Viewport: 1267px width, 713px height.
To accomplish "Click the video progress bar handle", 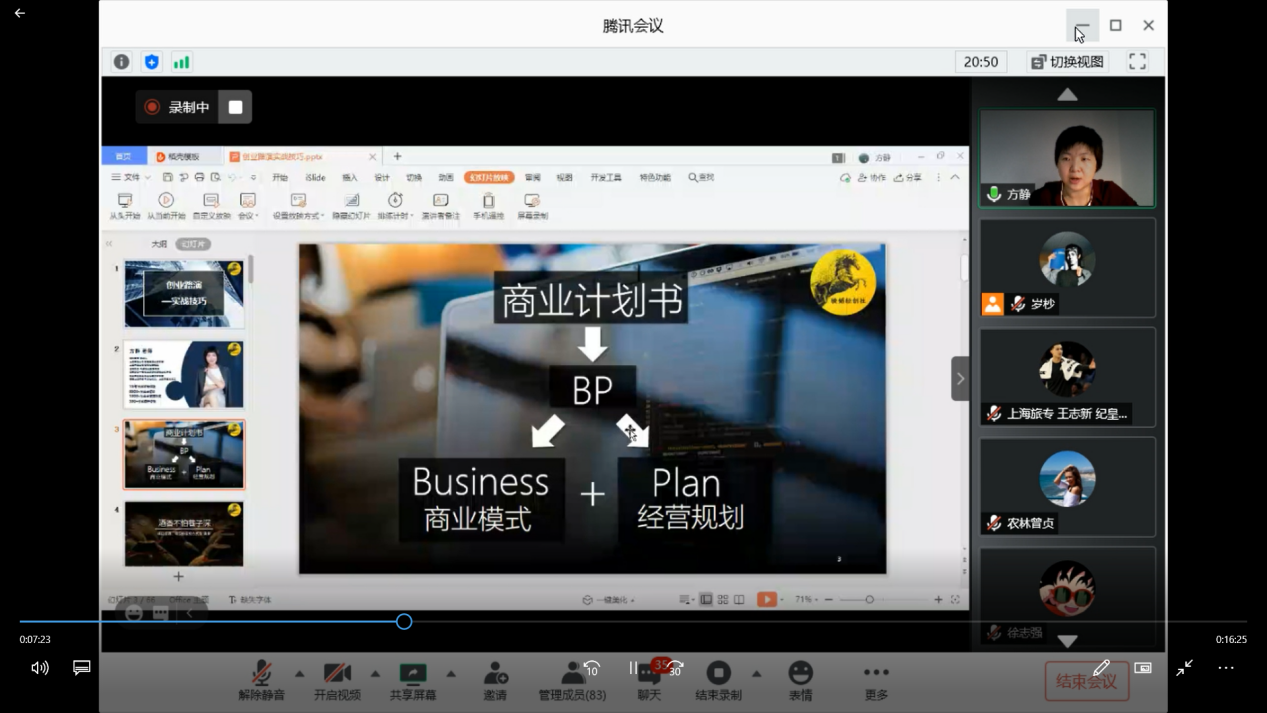I will 404,622.
